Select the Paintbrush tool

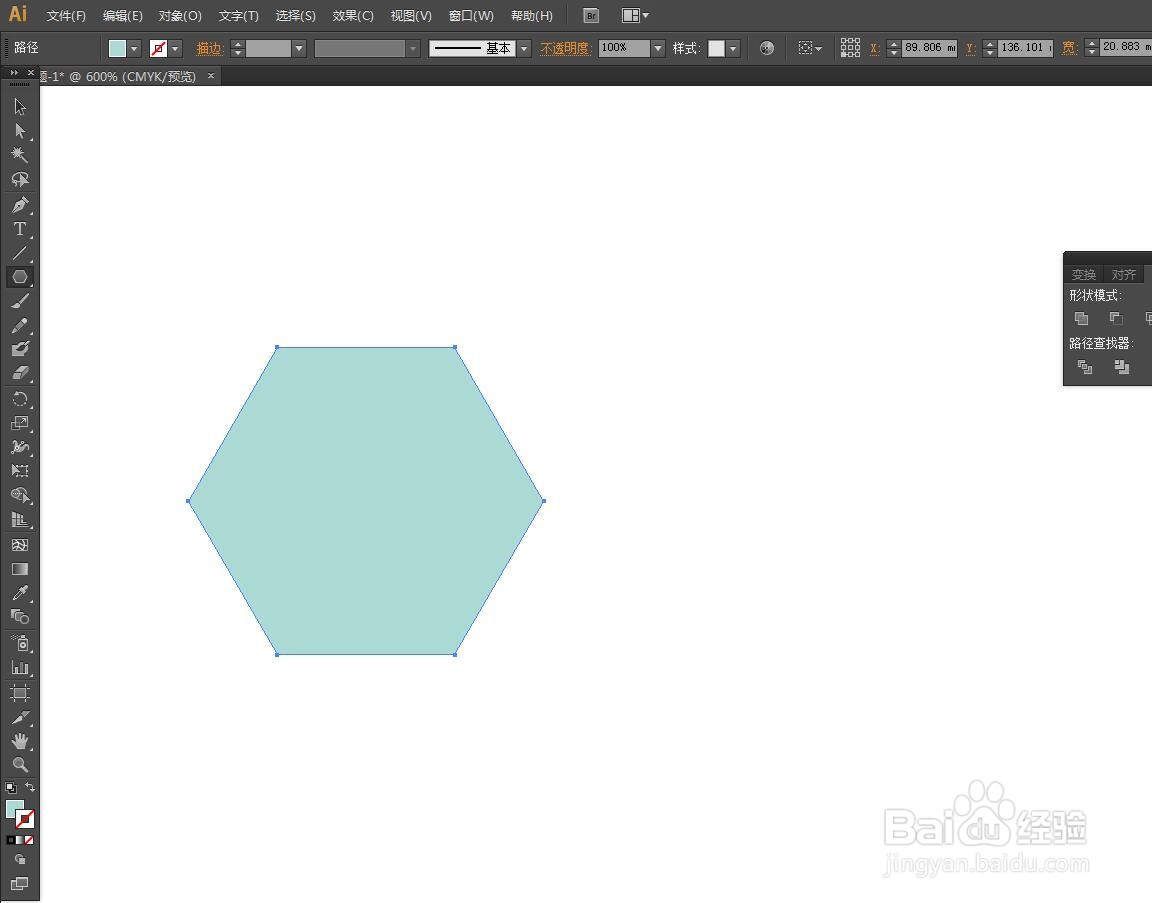20,301
